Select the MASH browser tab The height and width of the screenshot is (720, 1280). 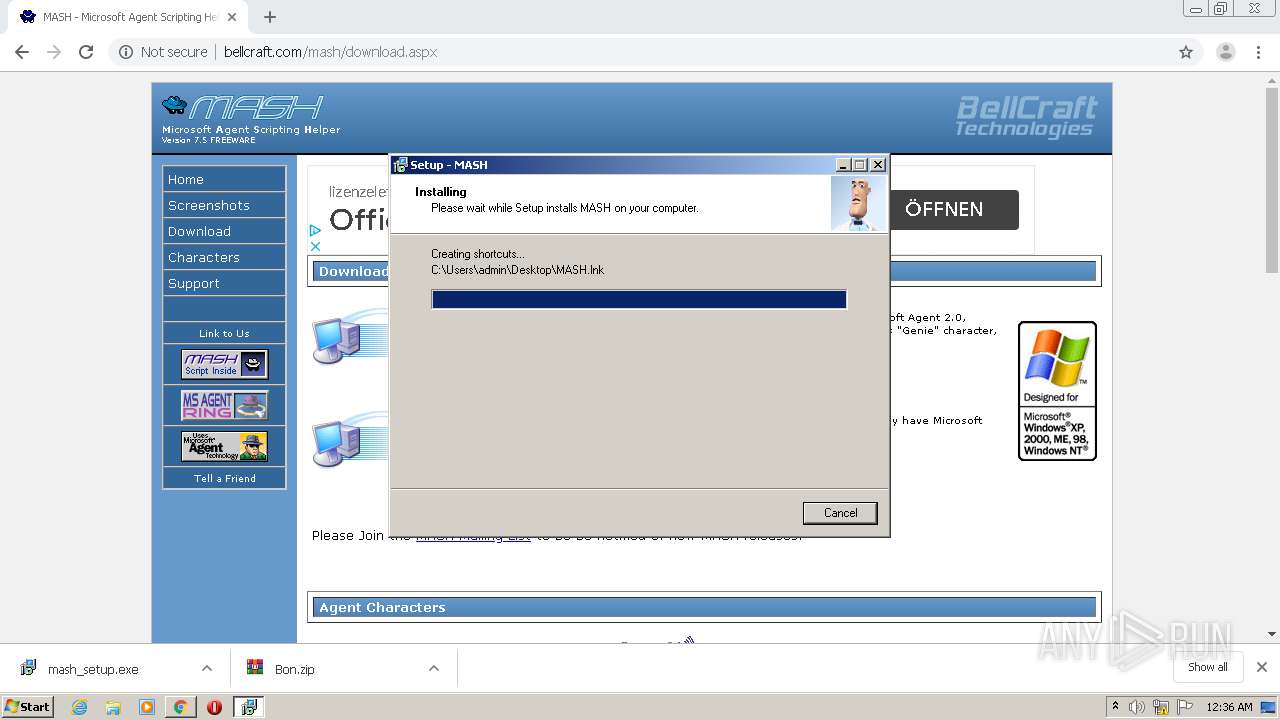coord(128,17)
